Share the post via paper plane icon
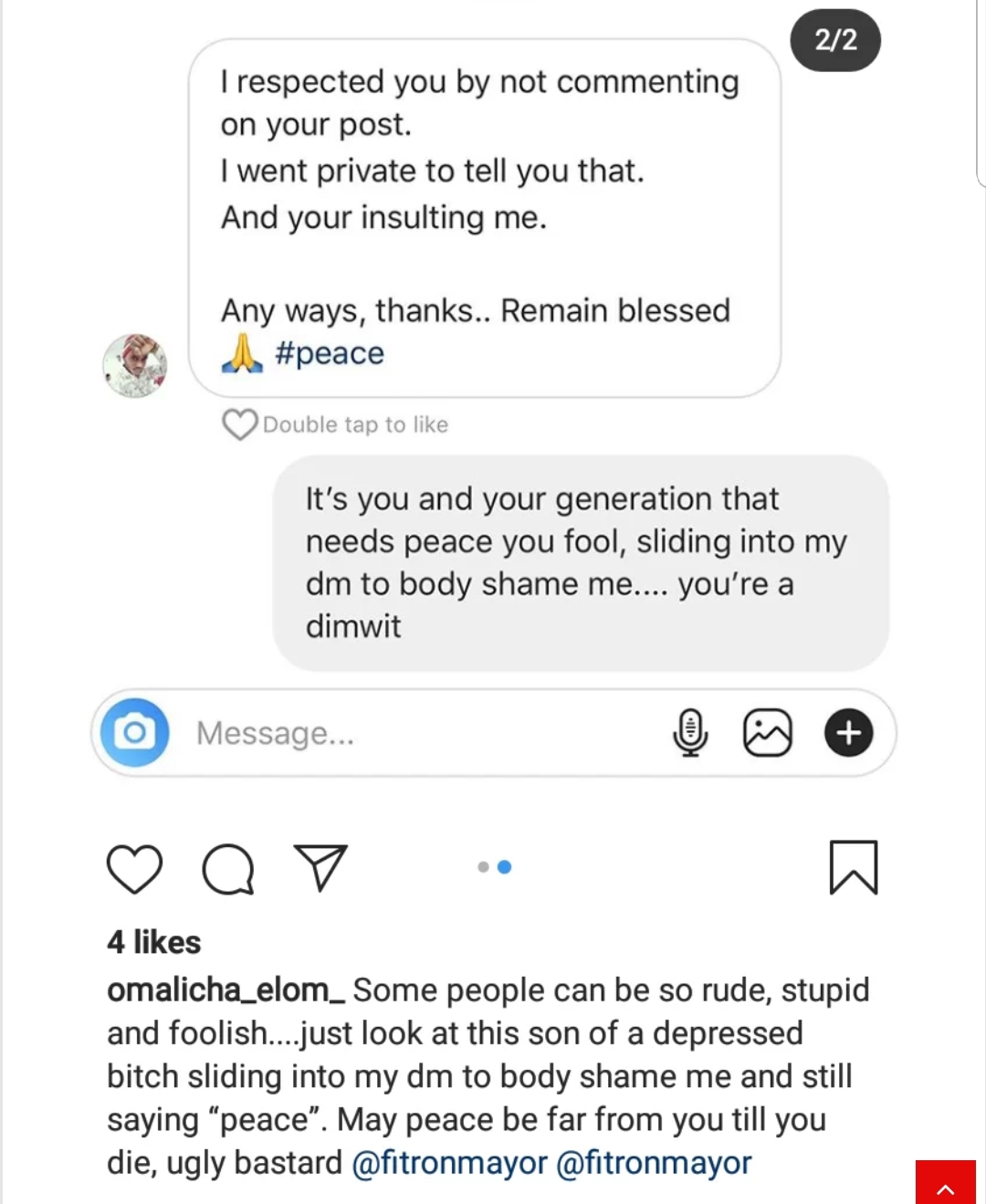986x1204 pixels. coord(320,866)
